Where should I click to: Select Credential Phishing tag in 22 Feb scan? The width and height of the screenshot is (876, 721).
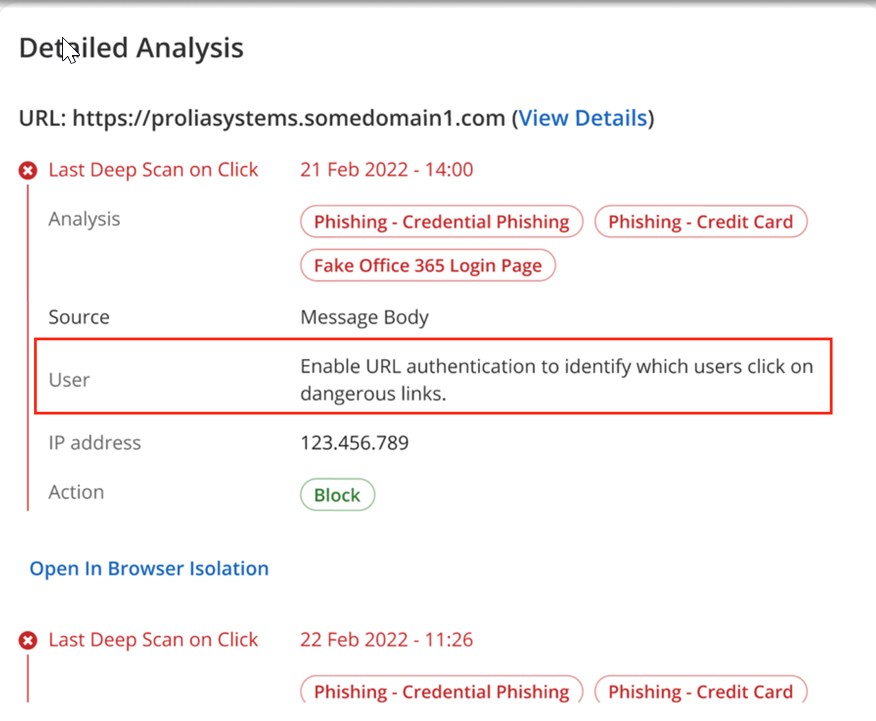441,691
